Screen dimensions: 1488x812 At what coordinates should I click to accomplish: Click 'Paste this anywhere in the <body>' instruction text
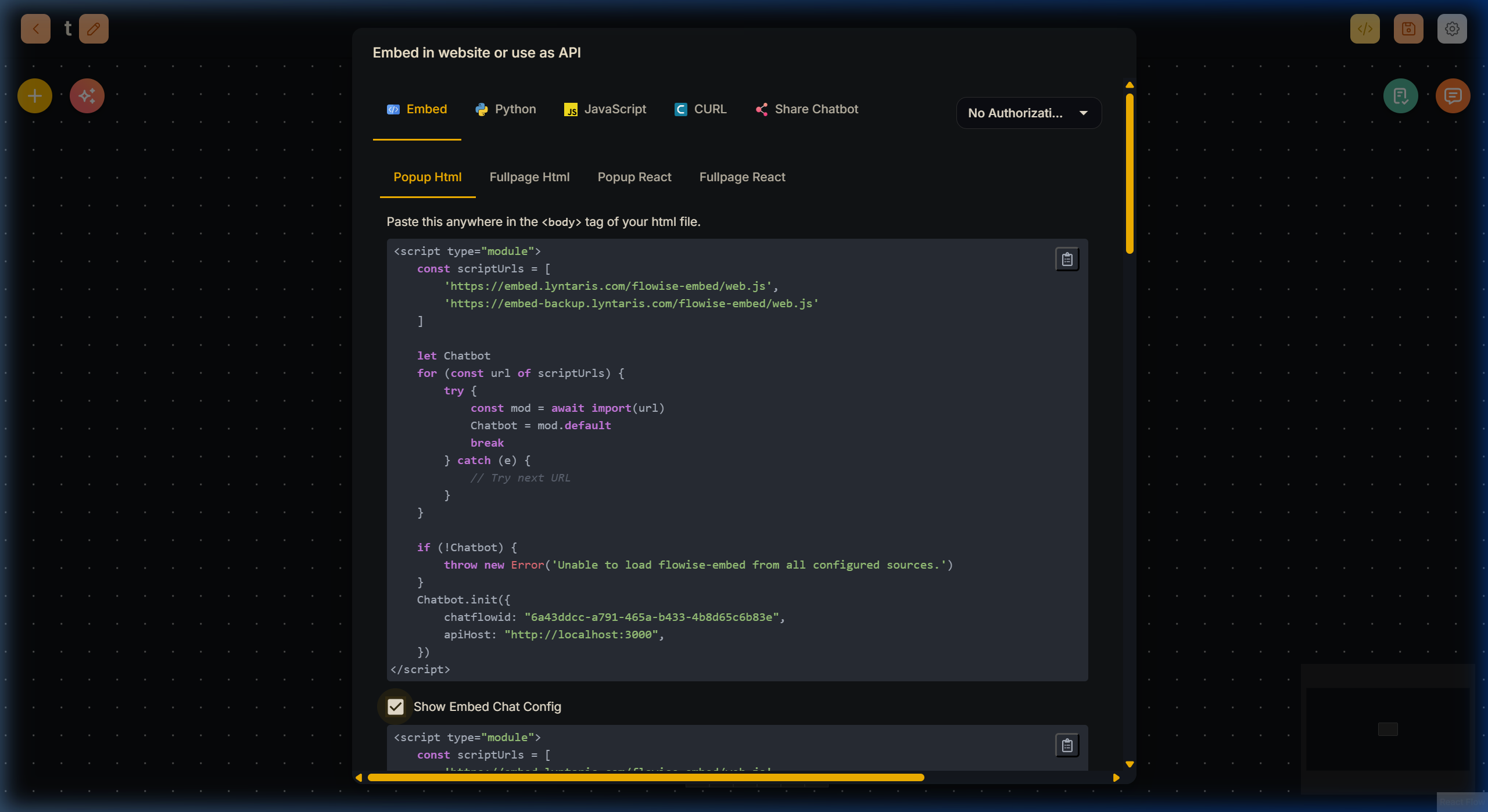point(543,222)
